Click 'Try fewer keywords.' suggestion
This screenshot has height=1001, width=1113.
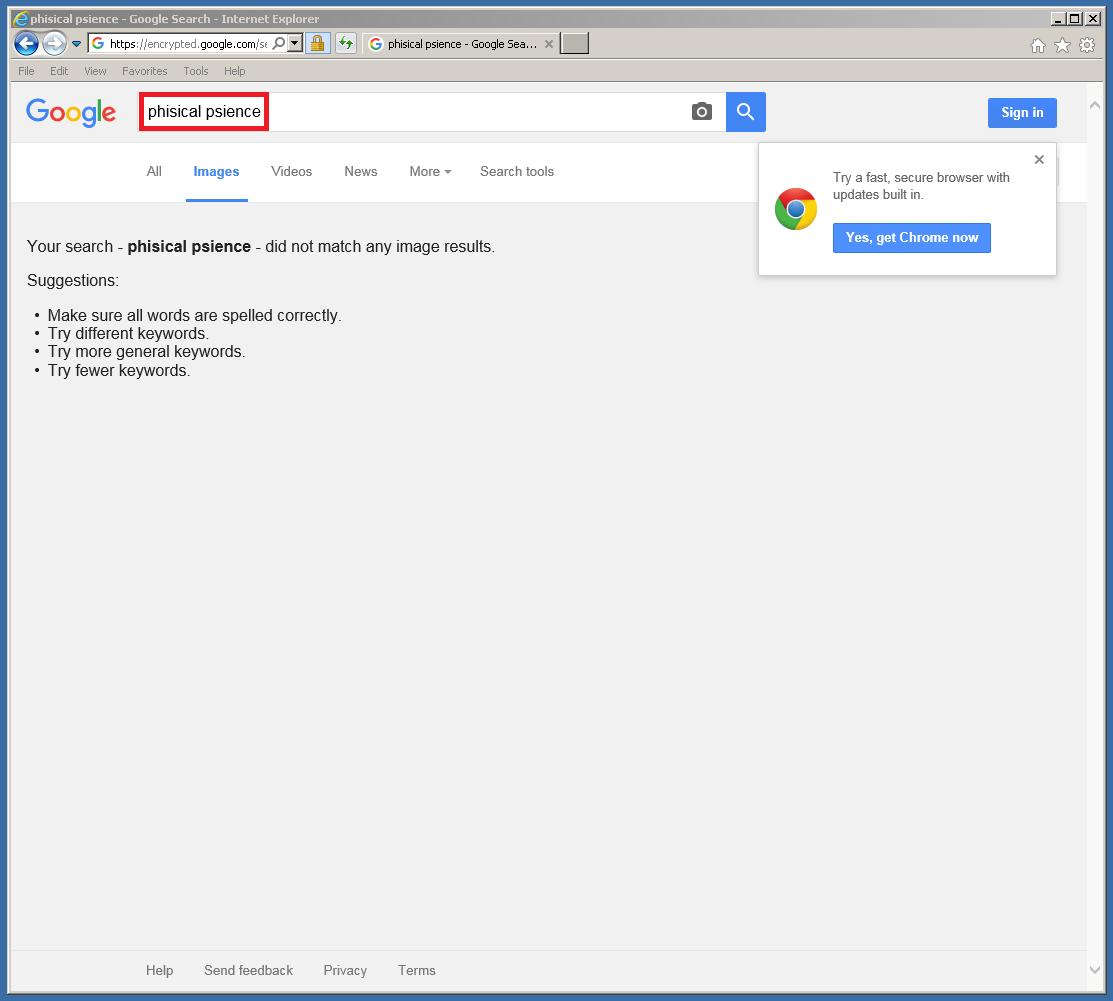(x=119, y=371)
